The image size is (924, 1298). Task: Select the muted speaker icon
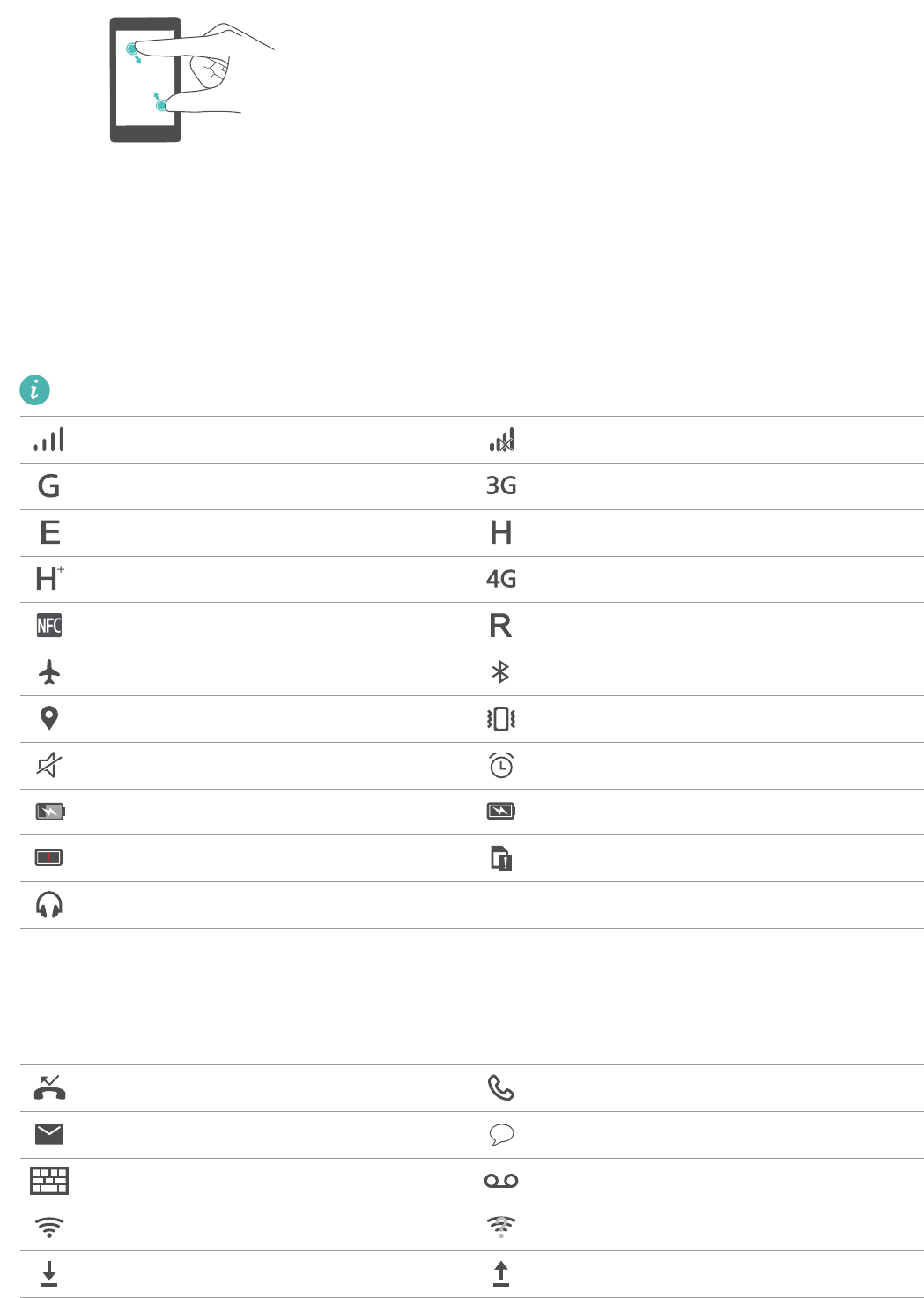pyautogui.click(x=49, y=765)
